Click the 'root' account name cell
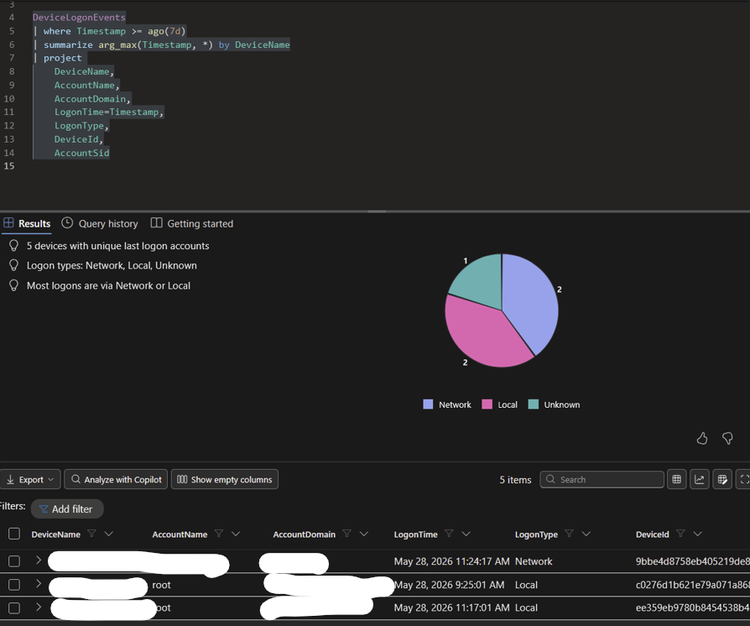The width and height of the screenshot is (750, 626). pos(161,584)
